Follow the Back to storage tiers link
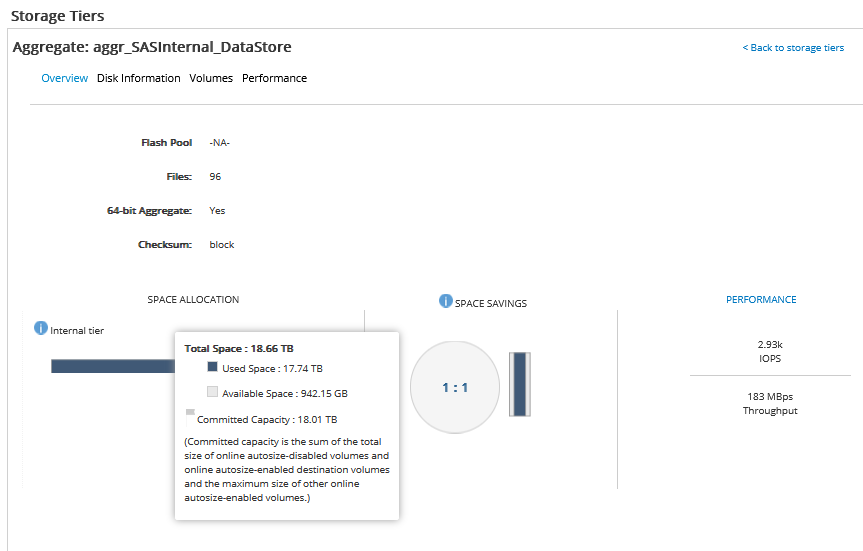Viewport: 863px width, 551px height. pyautogui.click(x=793, y=48)
